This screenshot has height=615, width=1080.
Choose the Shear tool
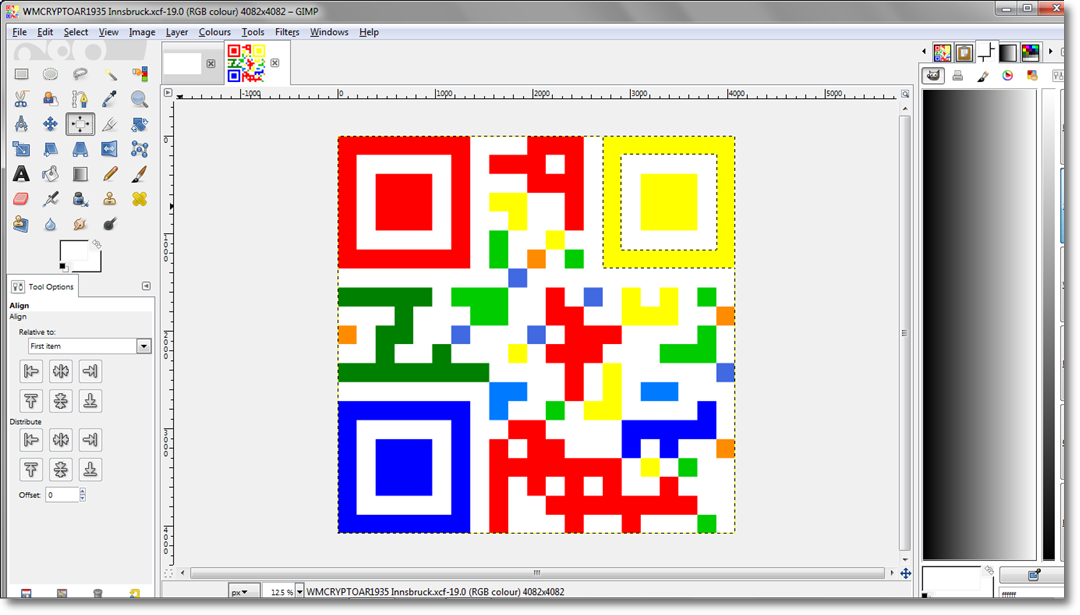pos(50,149)
